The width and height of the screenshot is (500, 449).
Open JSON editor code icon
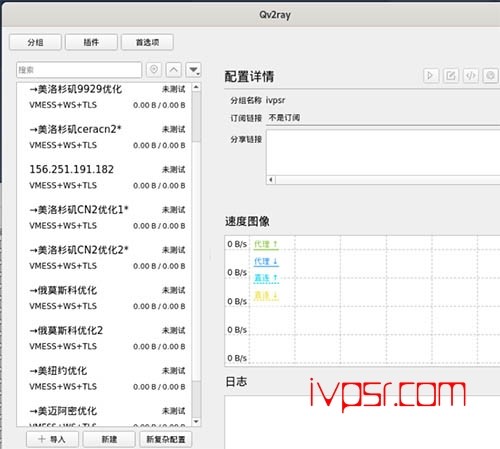pyautogui.click(x=471, y=76)
